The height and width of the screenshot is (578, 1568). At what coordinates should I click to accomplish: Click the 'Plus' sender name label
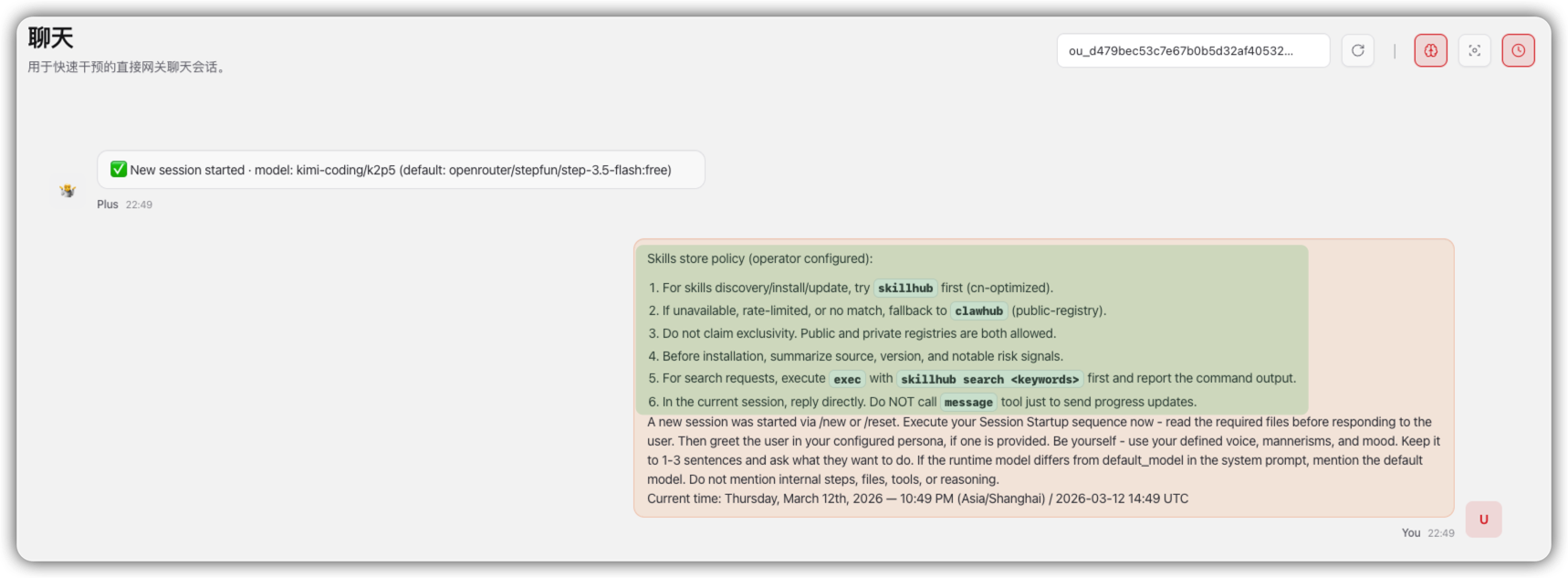point(108,205)
